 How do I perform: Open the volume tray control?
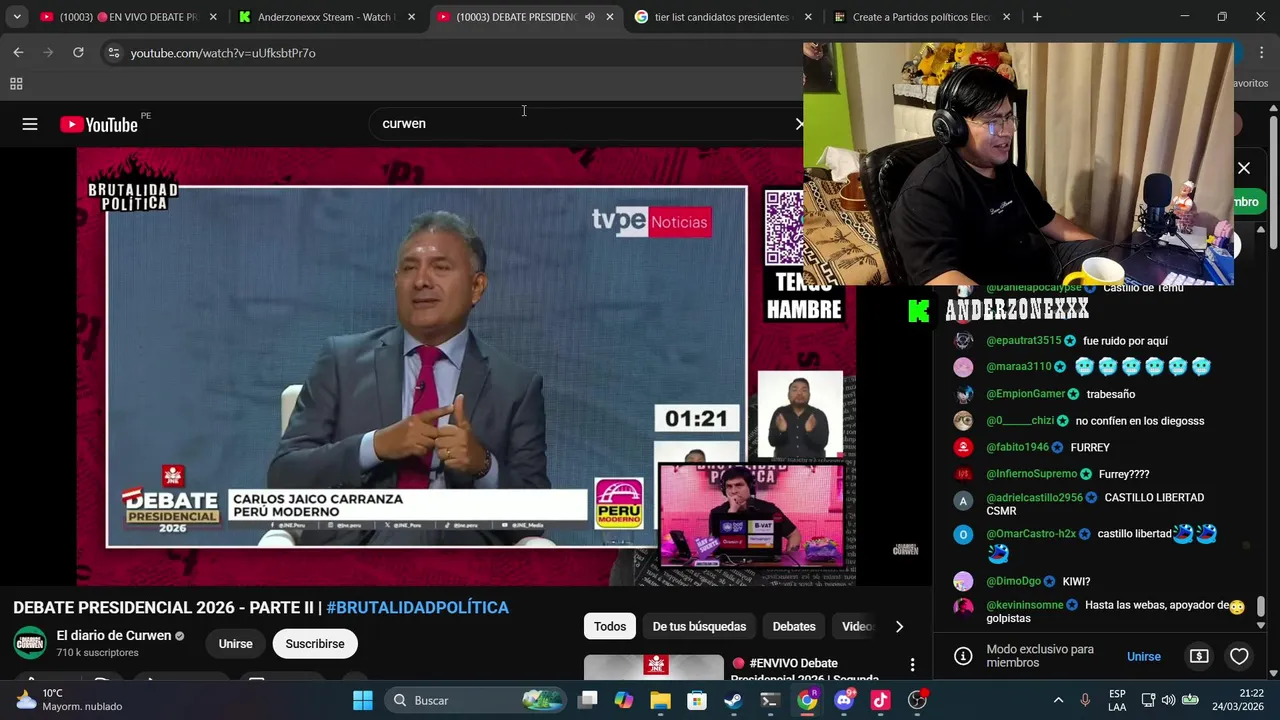[x=1169, y=700]
